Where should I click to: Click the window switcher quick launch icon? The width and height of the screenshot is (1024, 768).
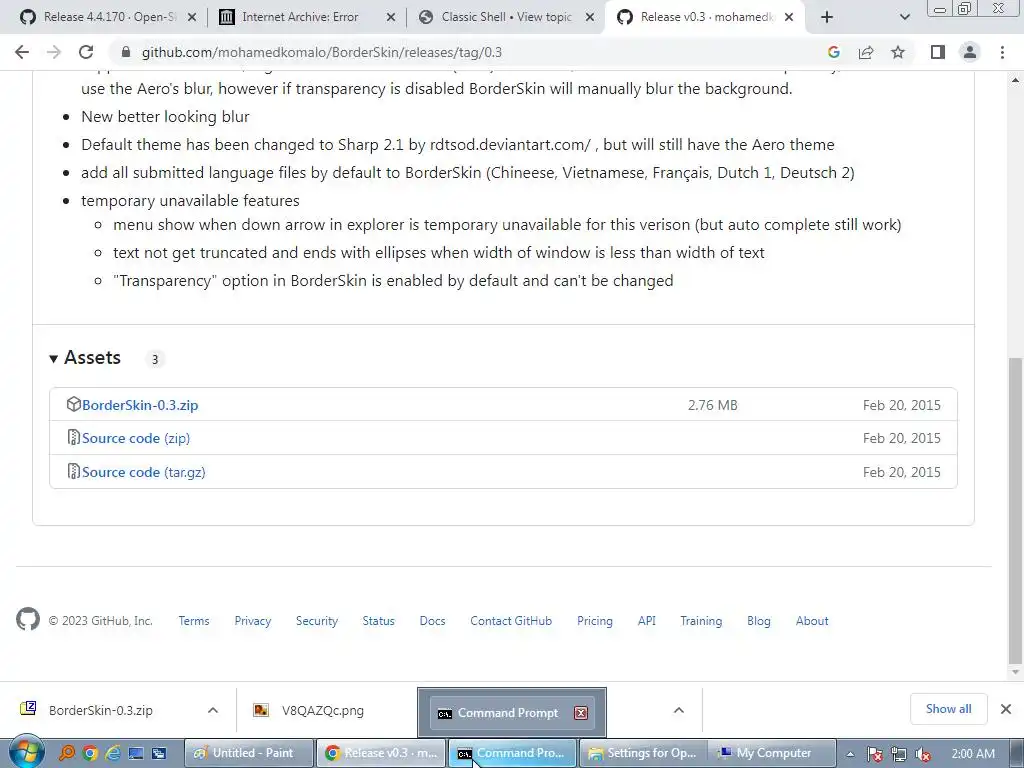(x=159, y=754)
